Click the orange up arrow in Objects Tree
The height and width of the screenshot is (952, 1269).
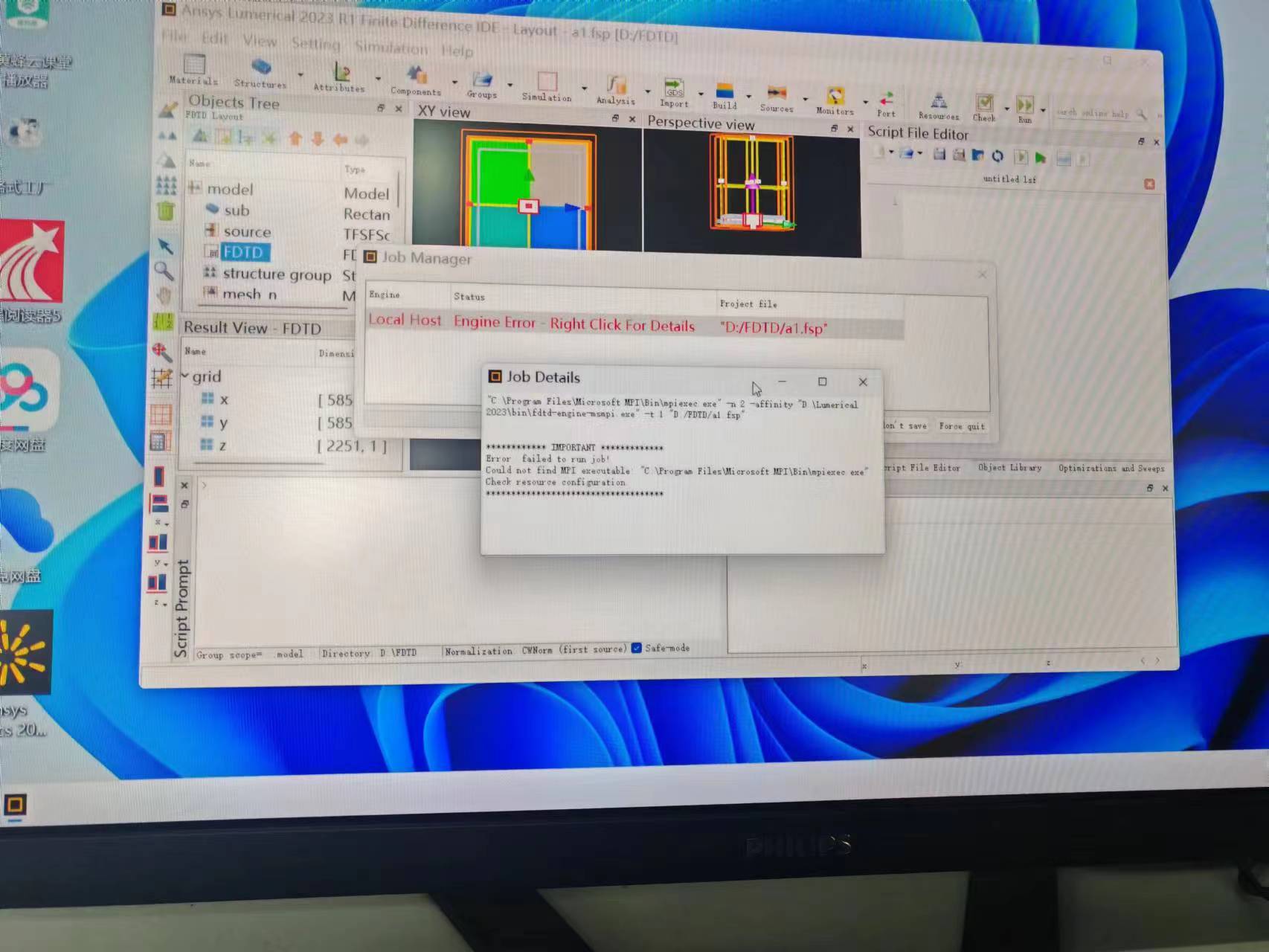pyautogui.click(x=295, y=138)
